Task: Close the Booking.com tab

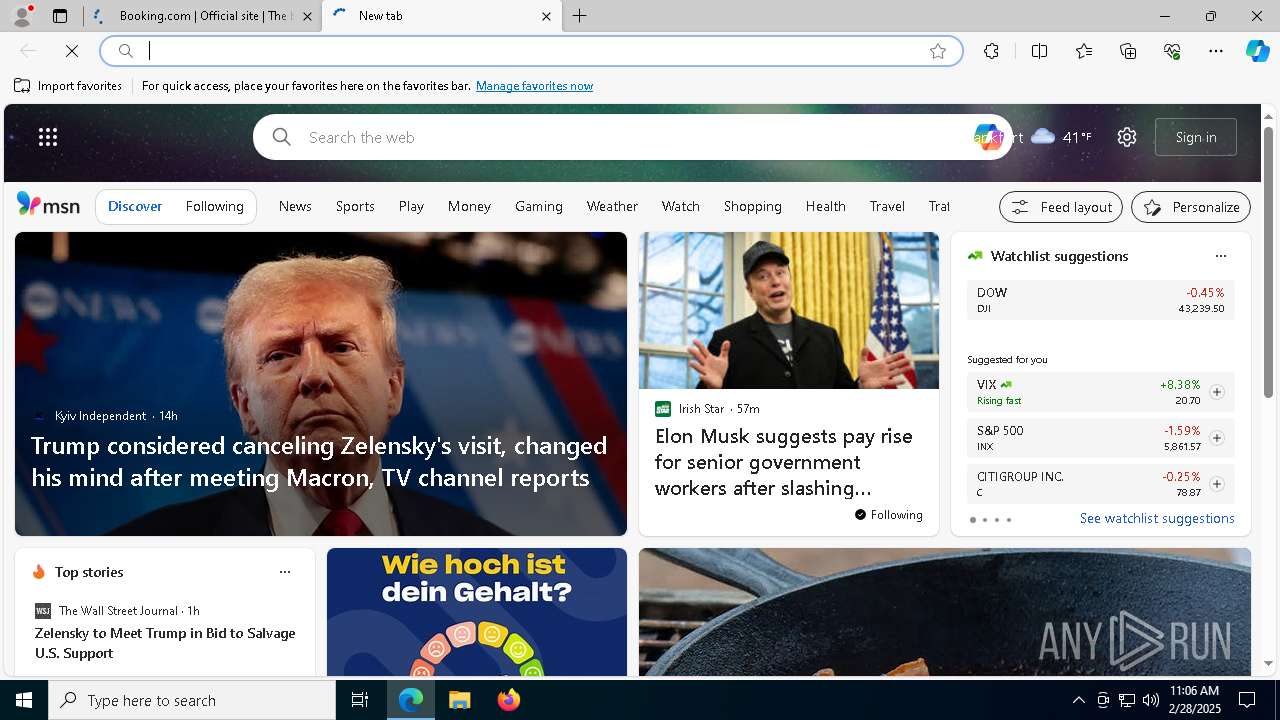Action: [x=307, y=16]
